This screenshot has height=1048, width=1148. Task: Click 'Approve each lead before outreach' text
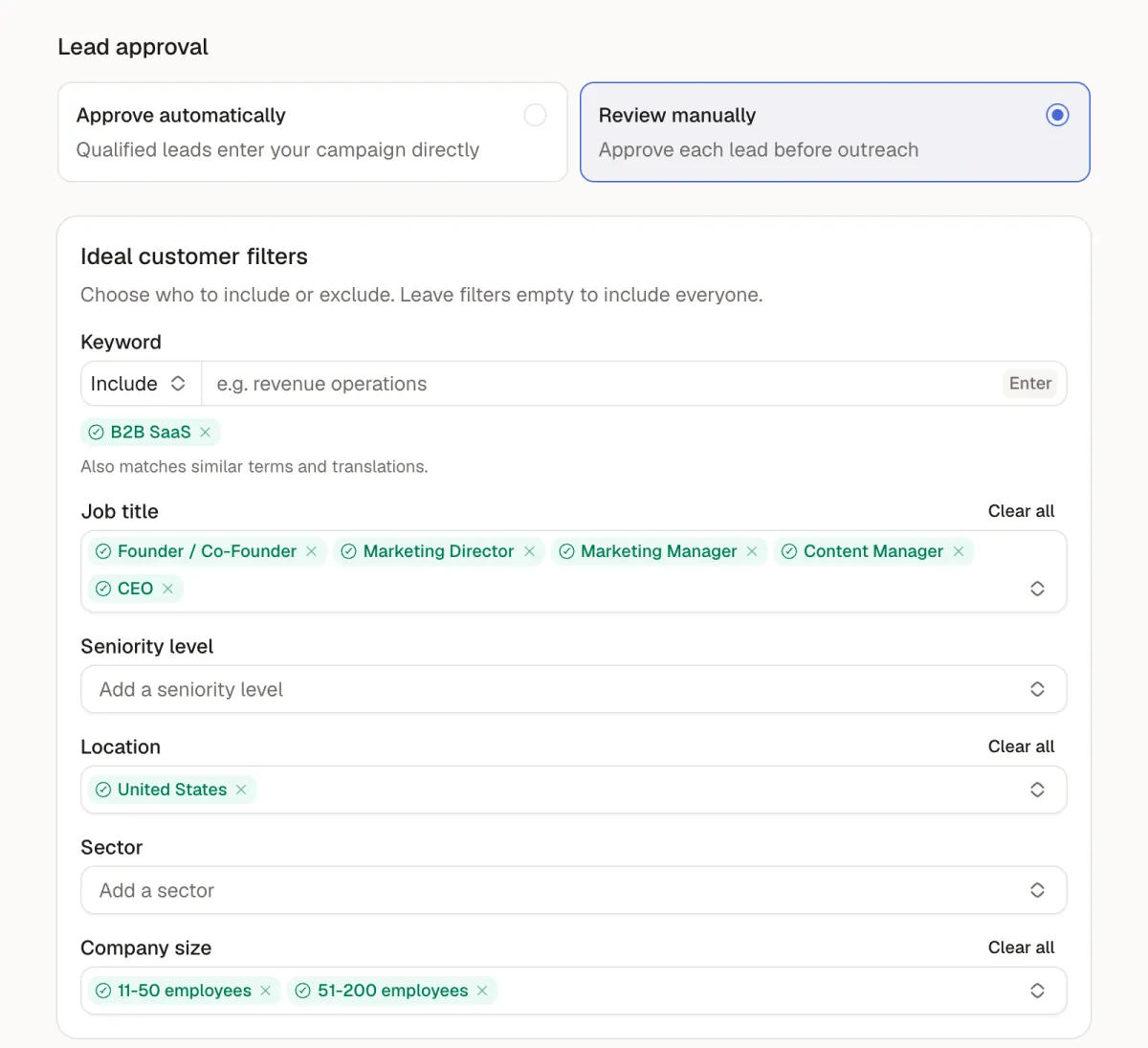759,150
